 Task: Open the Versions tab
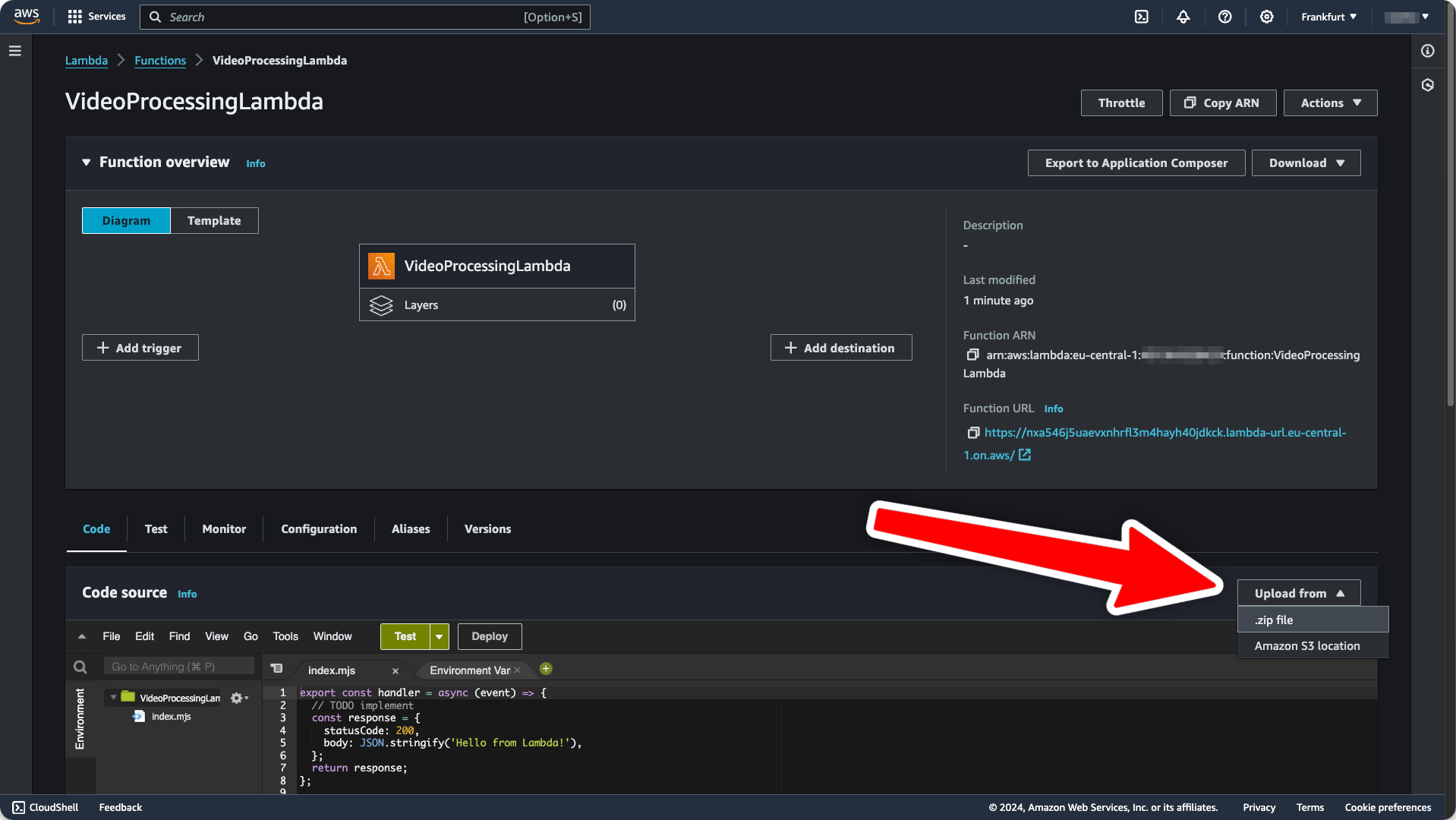coord(487,529)
